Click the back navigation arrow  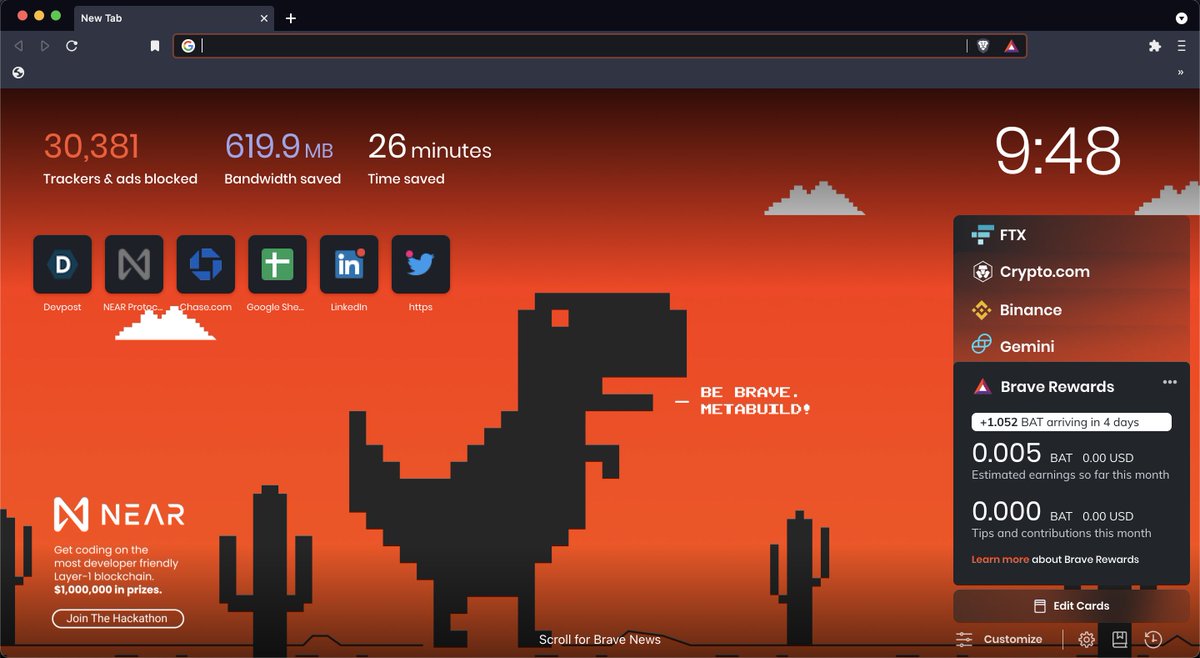[x=19, y=46]
